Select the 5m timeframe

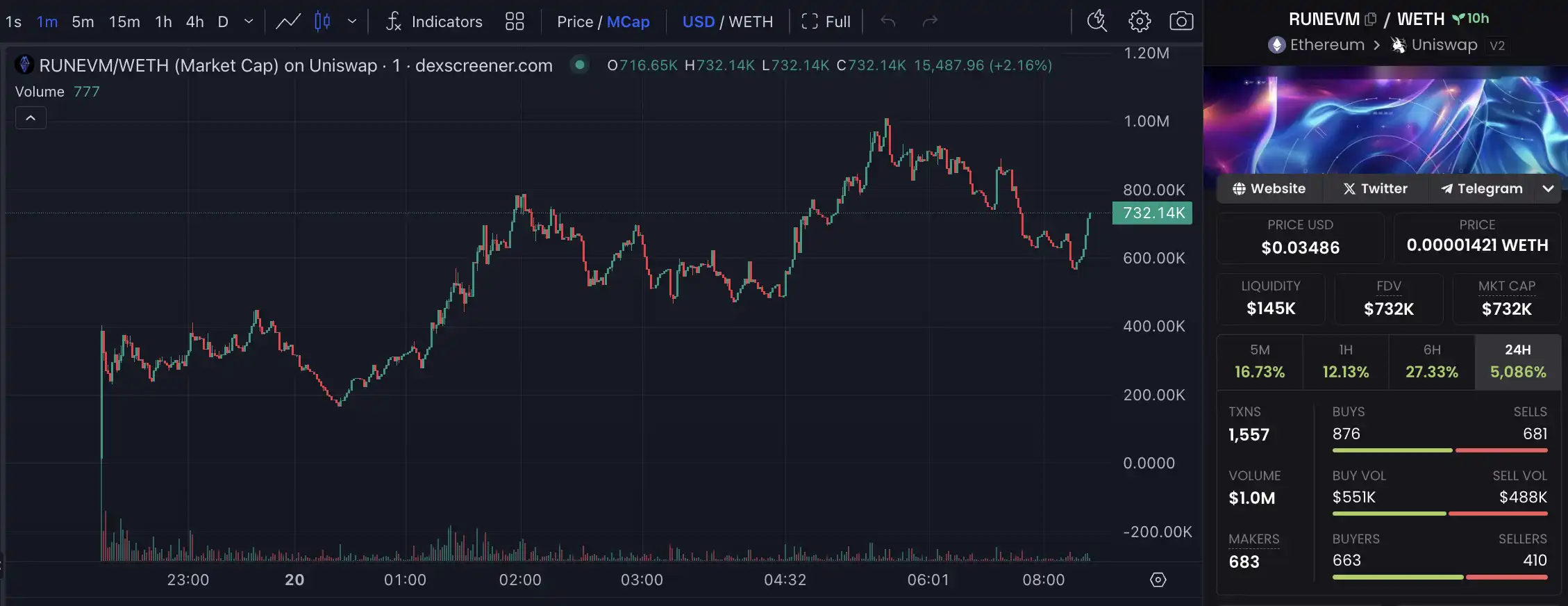point(83,22)
